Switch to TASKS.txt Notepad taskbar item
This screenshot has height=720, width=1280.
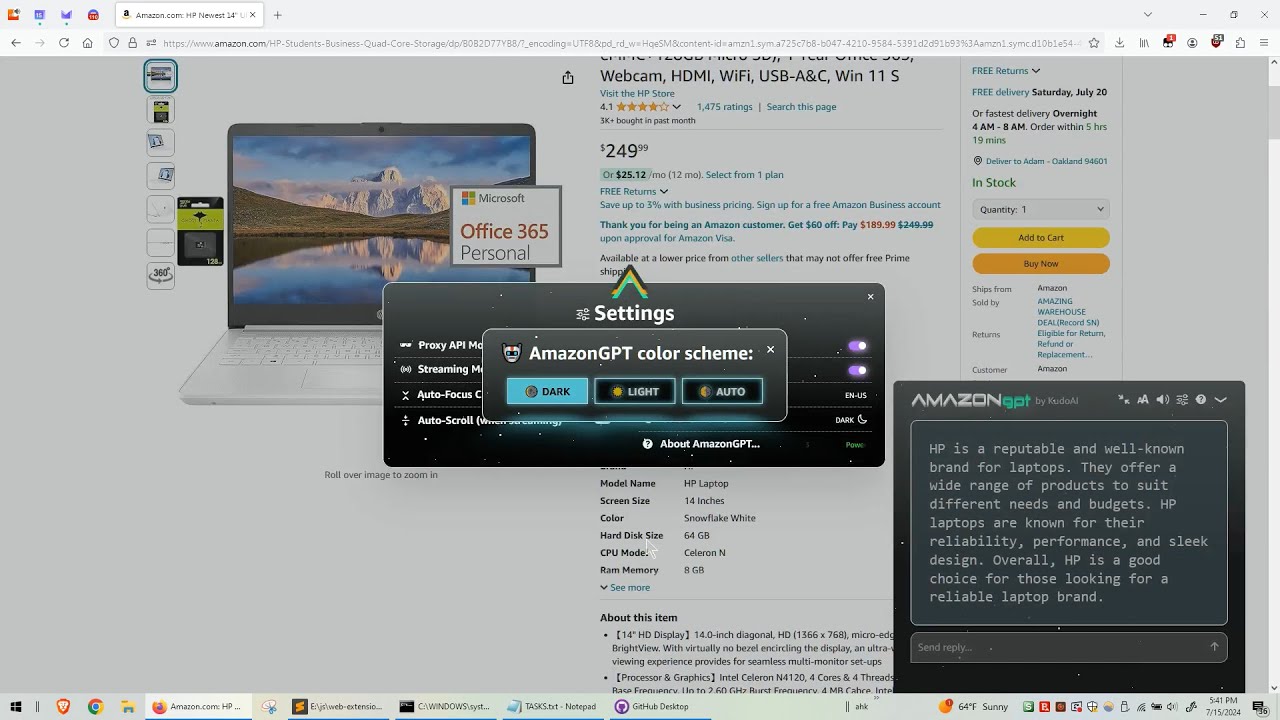tap(552, 706)
